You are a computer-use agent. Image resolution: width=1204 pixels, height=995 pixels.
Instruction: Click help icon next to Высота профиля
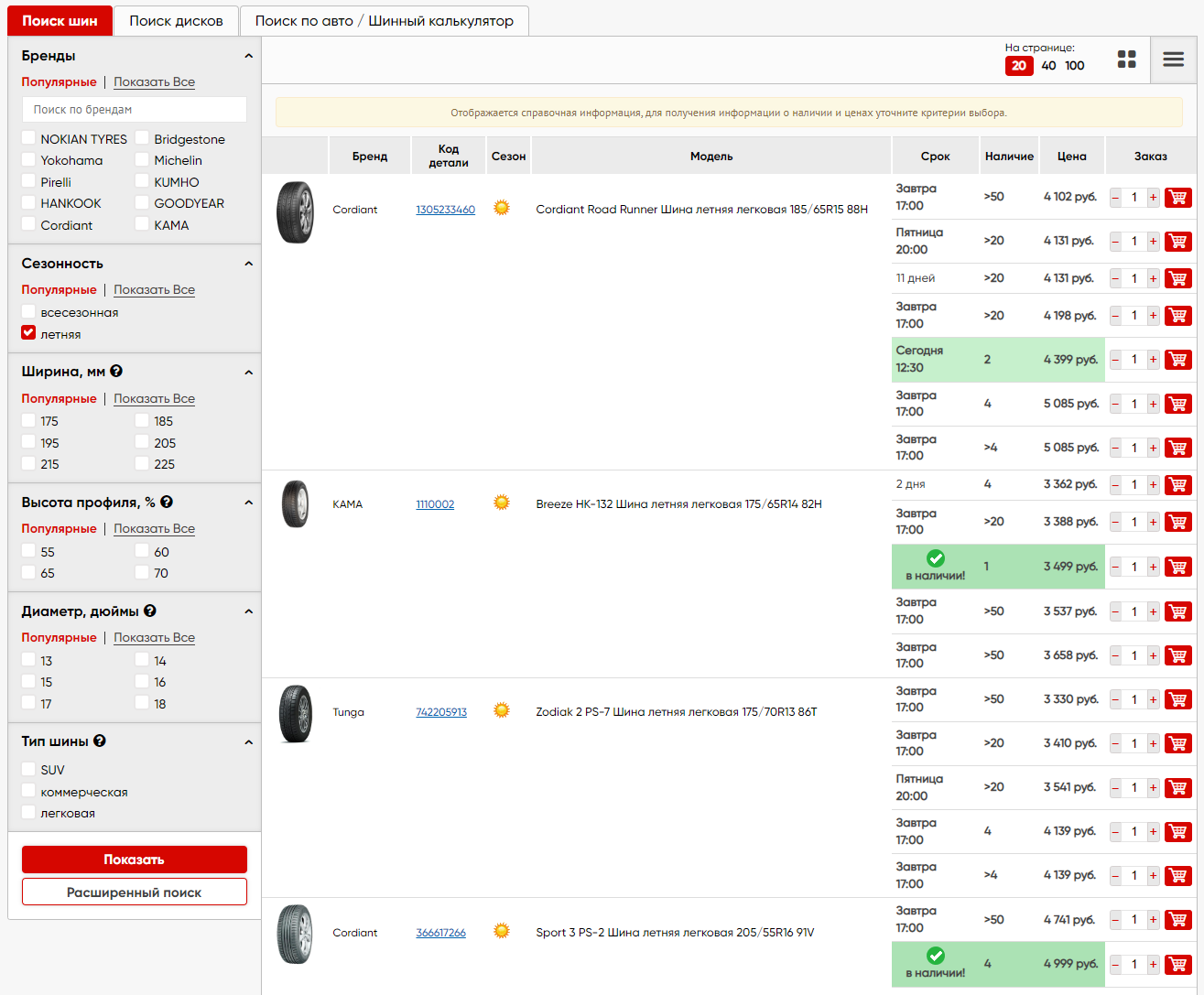coord(167,502)
